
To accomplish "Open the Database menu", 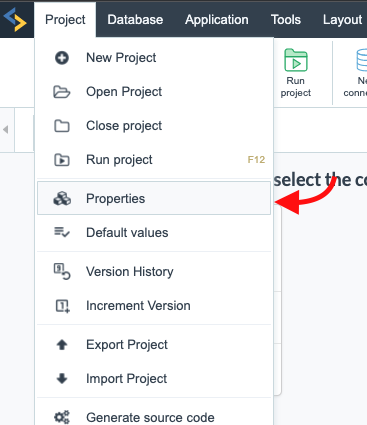I will pos(135,20).
